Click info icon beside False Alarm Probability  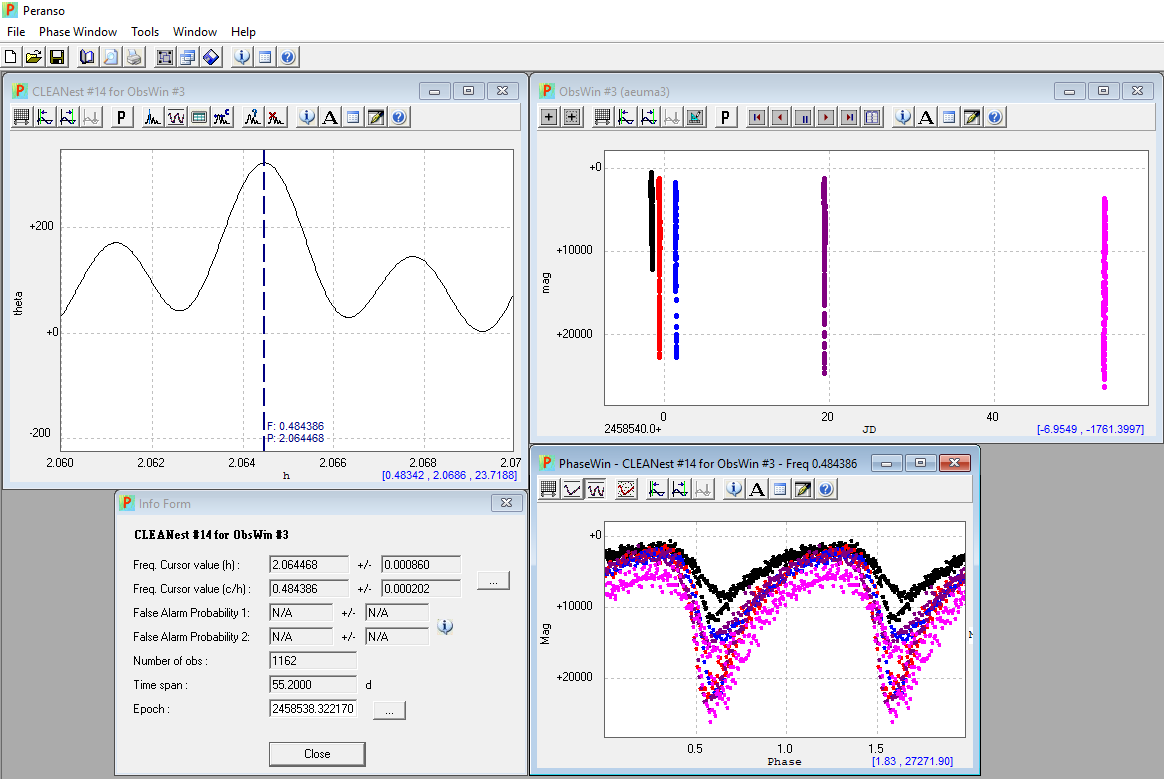click(x=446, y=626)
